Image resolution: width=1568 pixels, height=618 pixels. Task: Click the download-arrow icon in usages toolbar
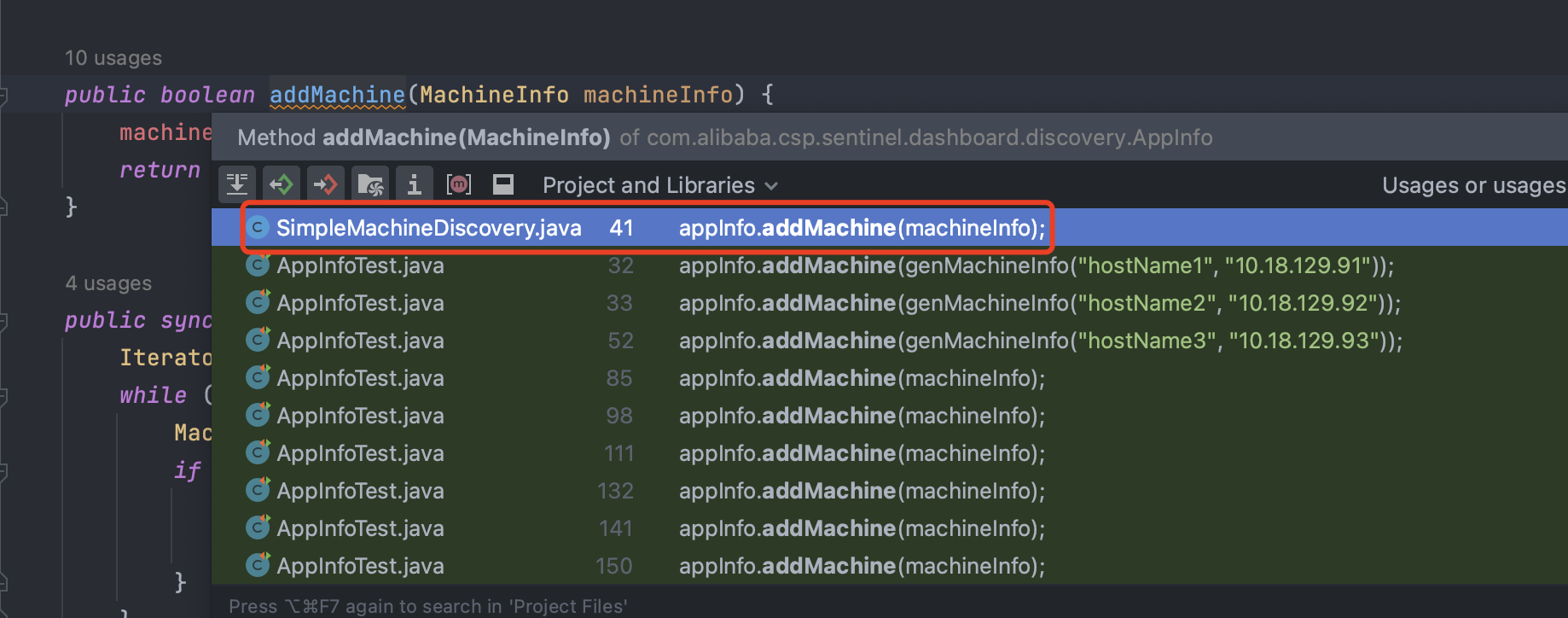click(x=237, y=184)
